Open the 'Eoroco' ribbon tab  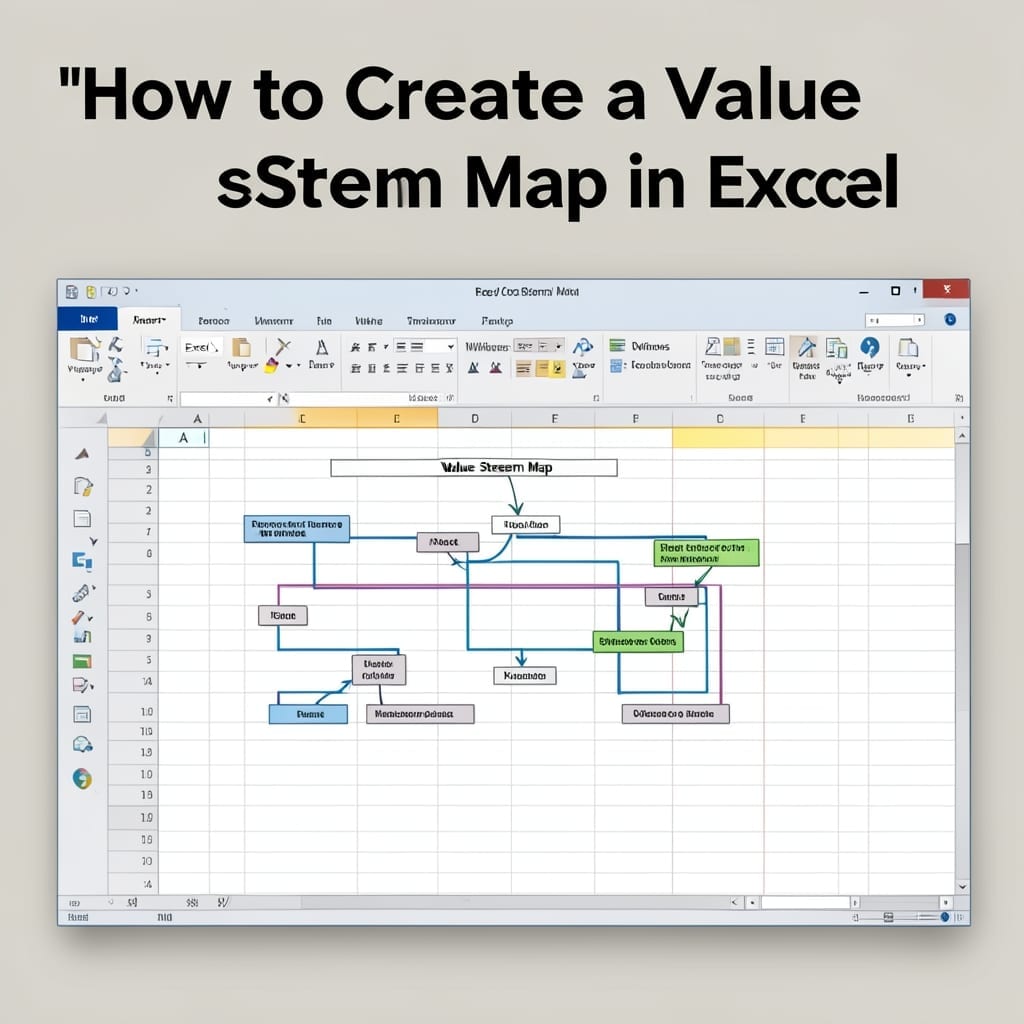click(214, 321)
